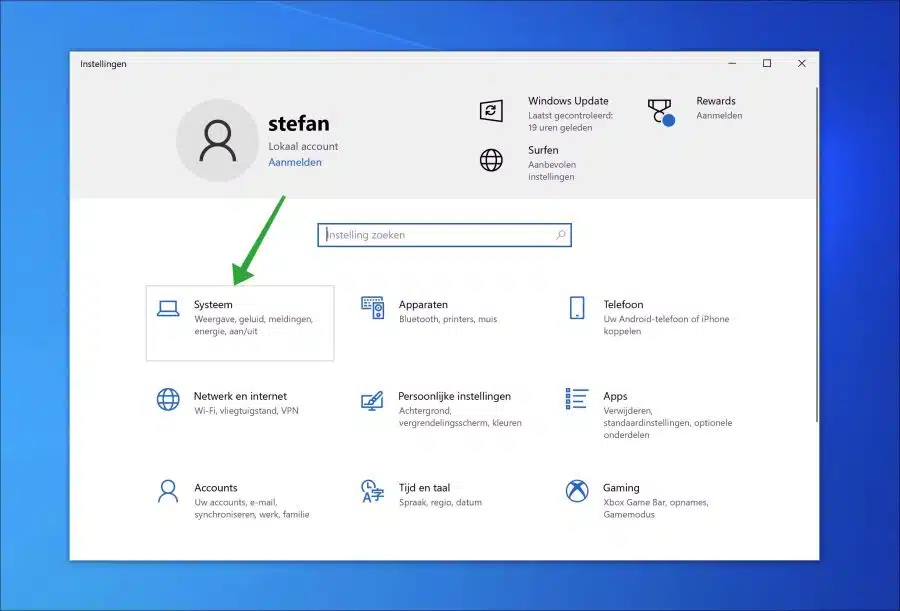Click the Gaming Xbox icon
This screenshot has width=900, height=611.
pos(577,491)
